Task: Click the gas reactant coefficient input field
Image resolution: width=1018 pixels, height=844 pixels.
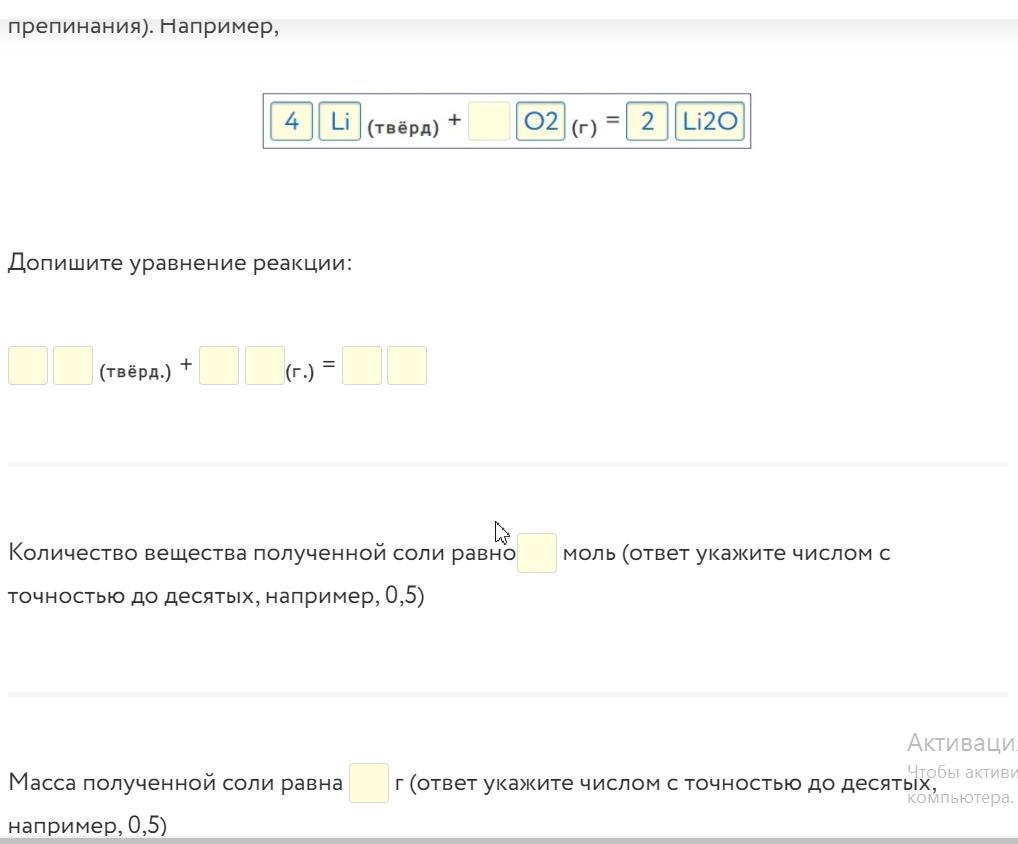Action: point(219,365)
